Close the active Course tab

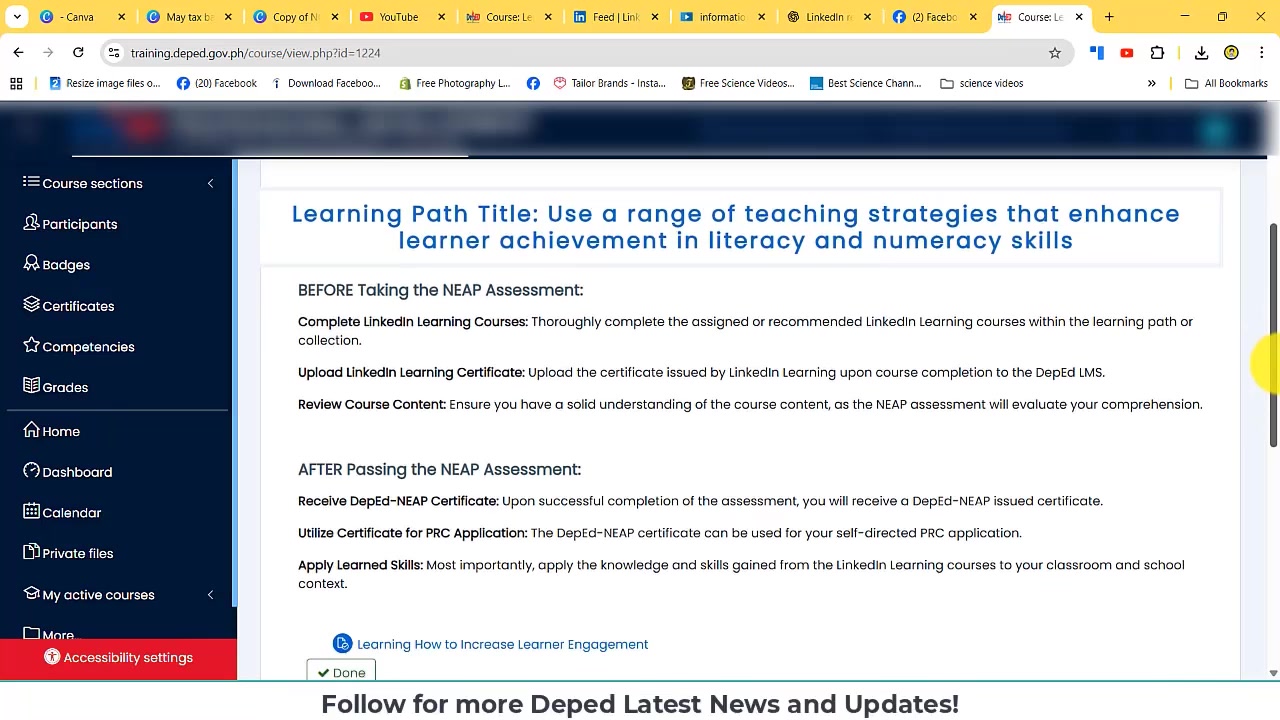click(1079, 17)
